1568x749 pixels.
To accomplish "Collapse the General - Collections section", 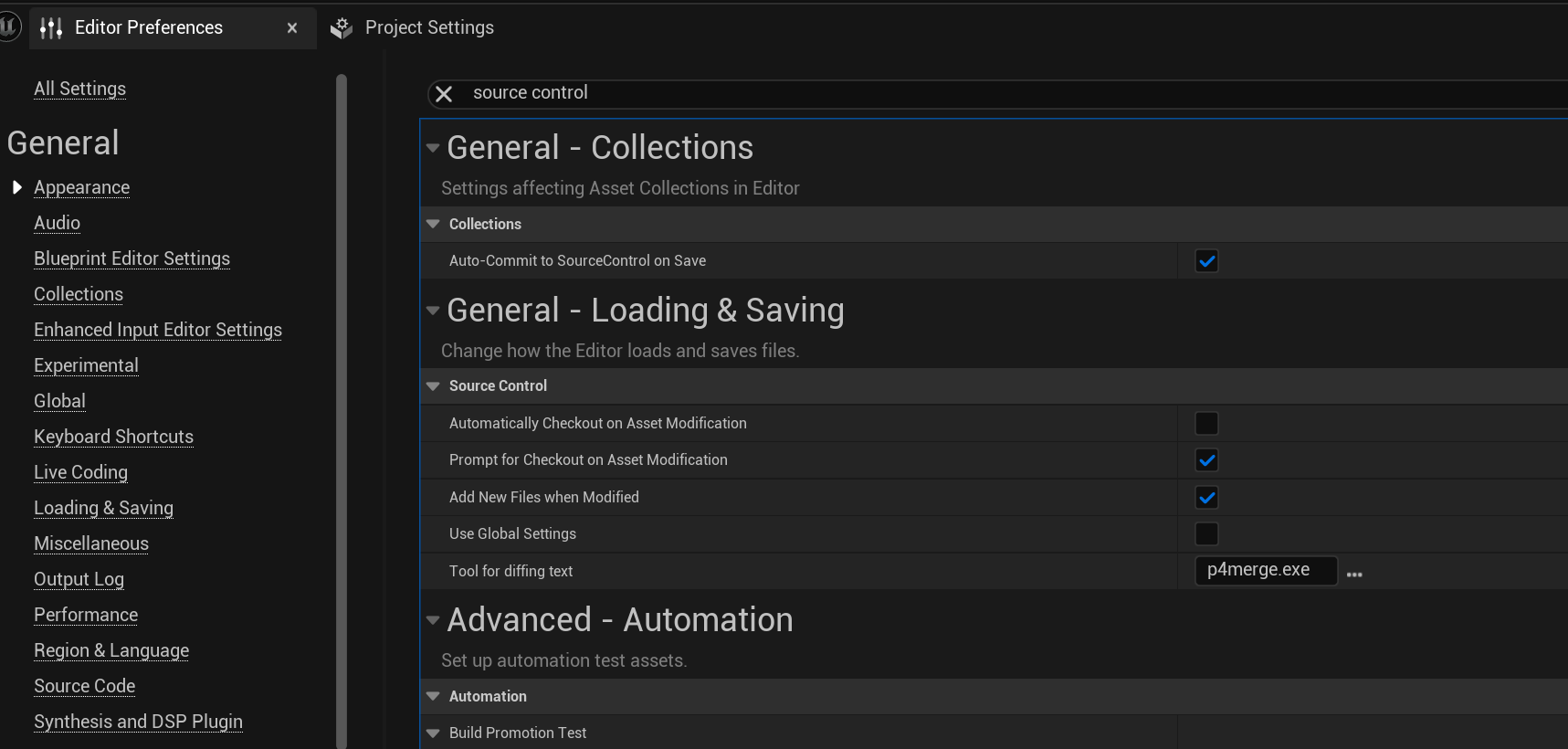I will click(433, 148).
